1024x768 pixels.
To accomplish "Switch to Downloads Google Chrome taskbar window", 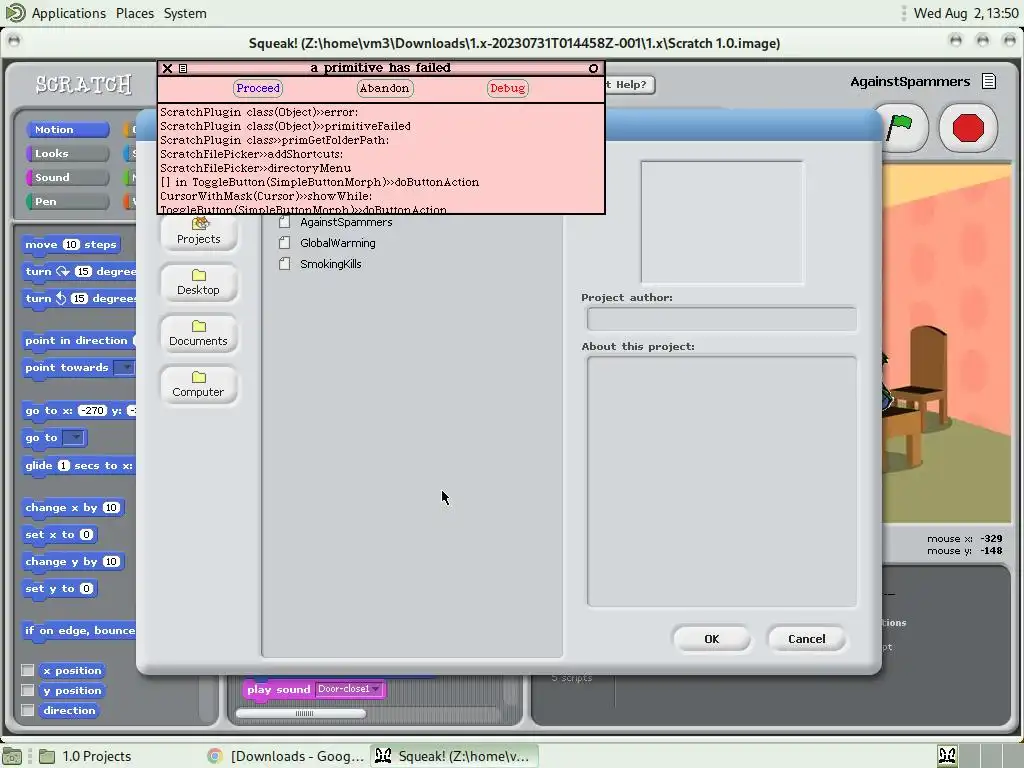I will click(285, 756).
